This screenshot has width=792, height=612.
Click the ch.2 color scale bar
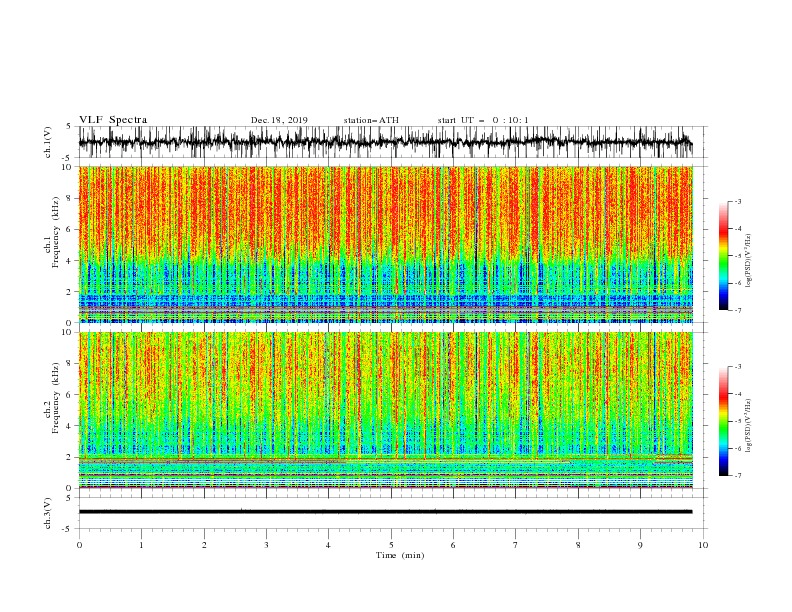723,421
